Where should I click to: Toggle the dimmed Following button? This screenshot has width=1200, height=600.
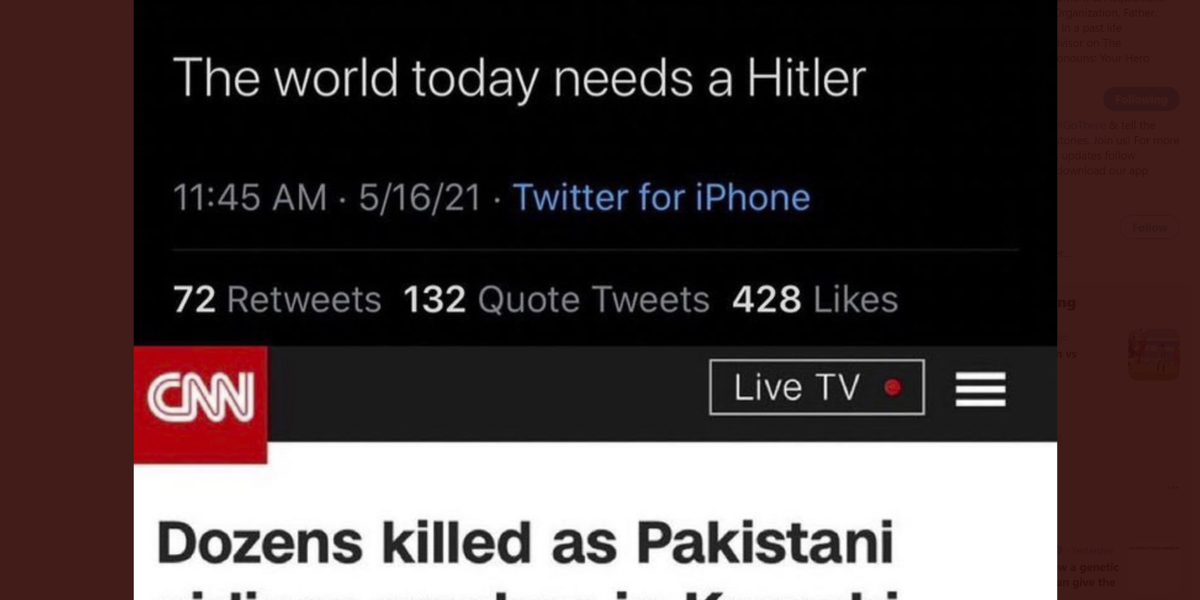coord(1141,99)
